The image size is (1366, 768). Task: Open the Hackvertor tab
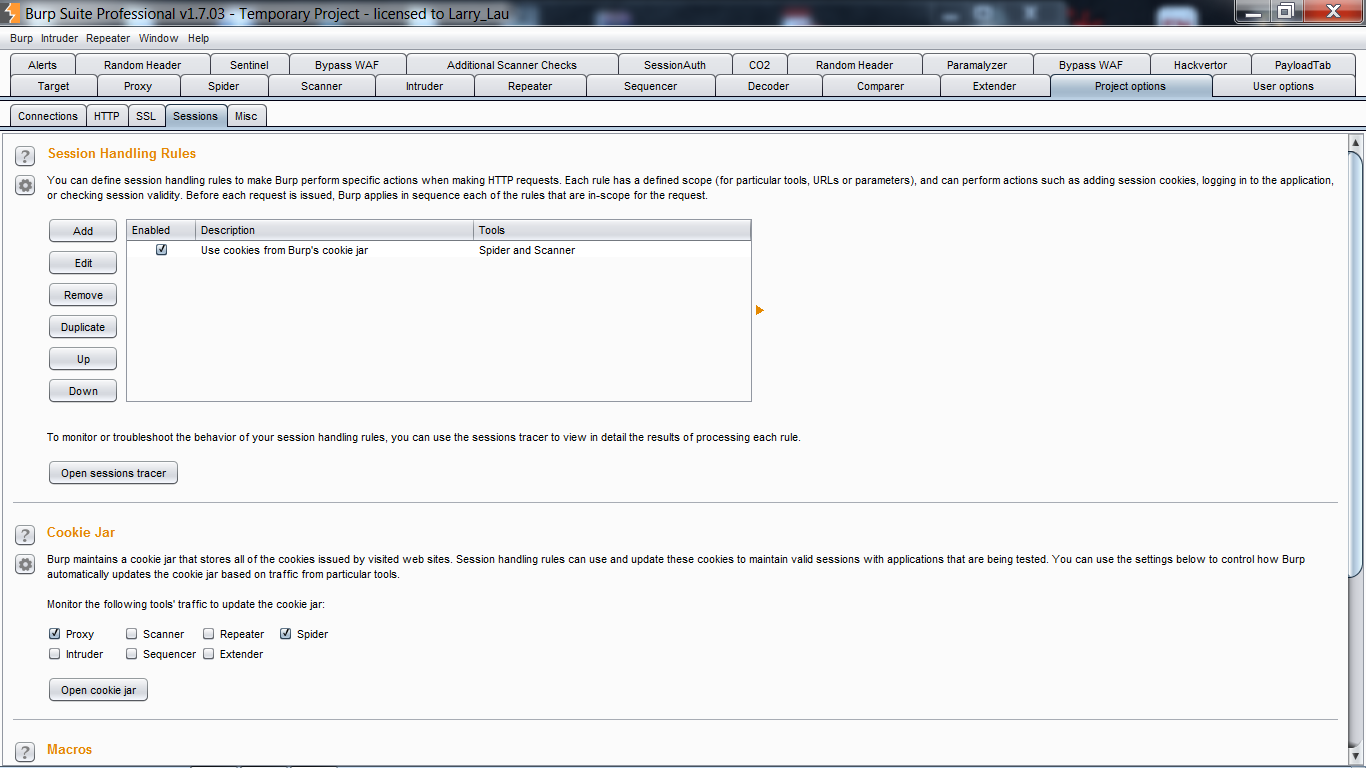click(x=1200, y=65)
